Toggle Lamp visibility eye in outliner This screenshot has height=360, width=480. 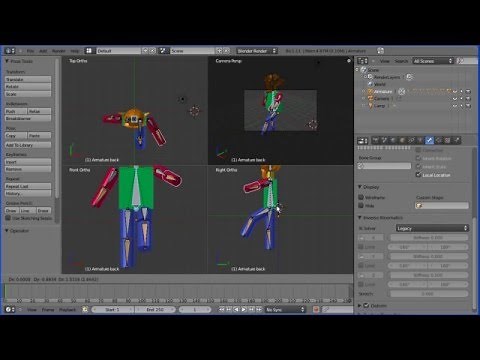tap(455, 106)
